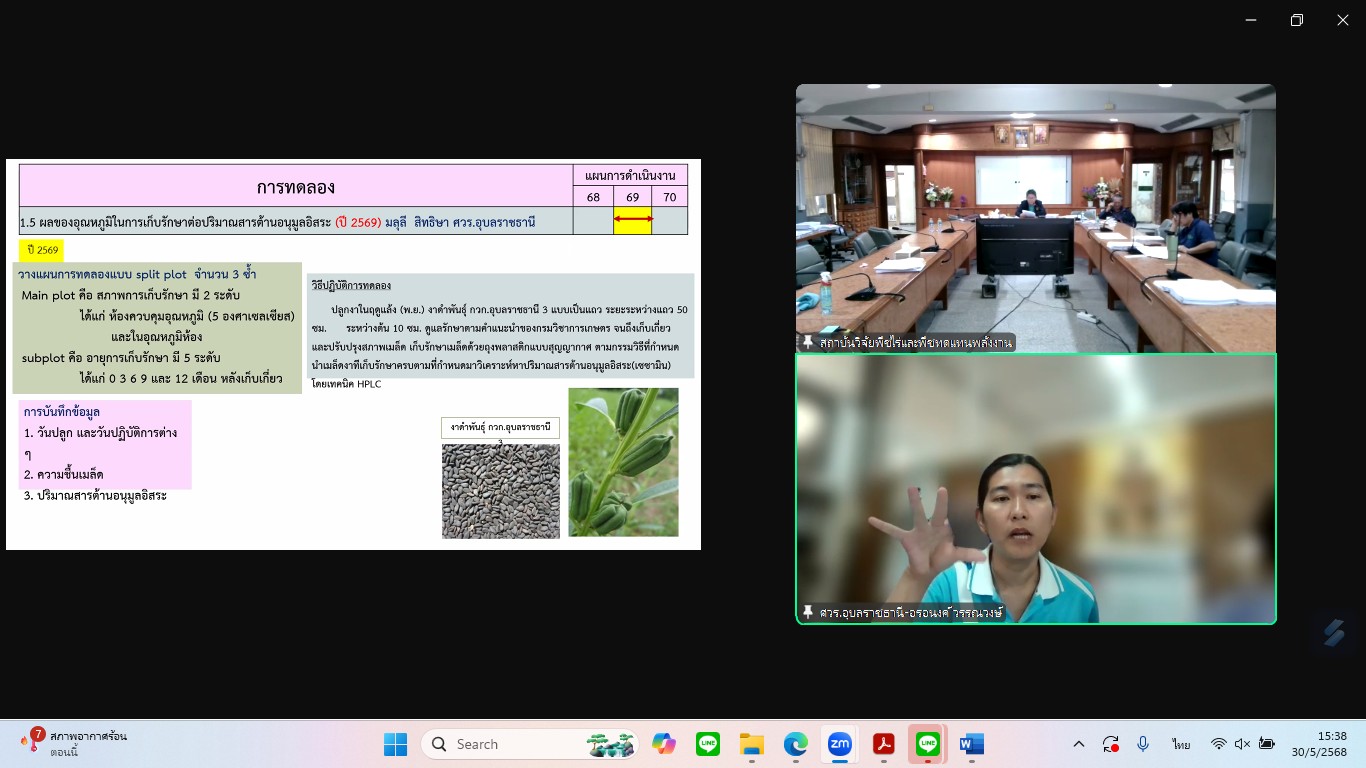This screenshot has height=768, width=1366.
Task: Click the floating icon at bottom-right corner
Action: 1333,632
